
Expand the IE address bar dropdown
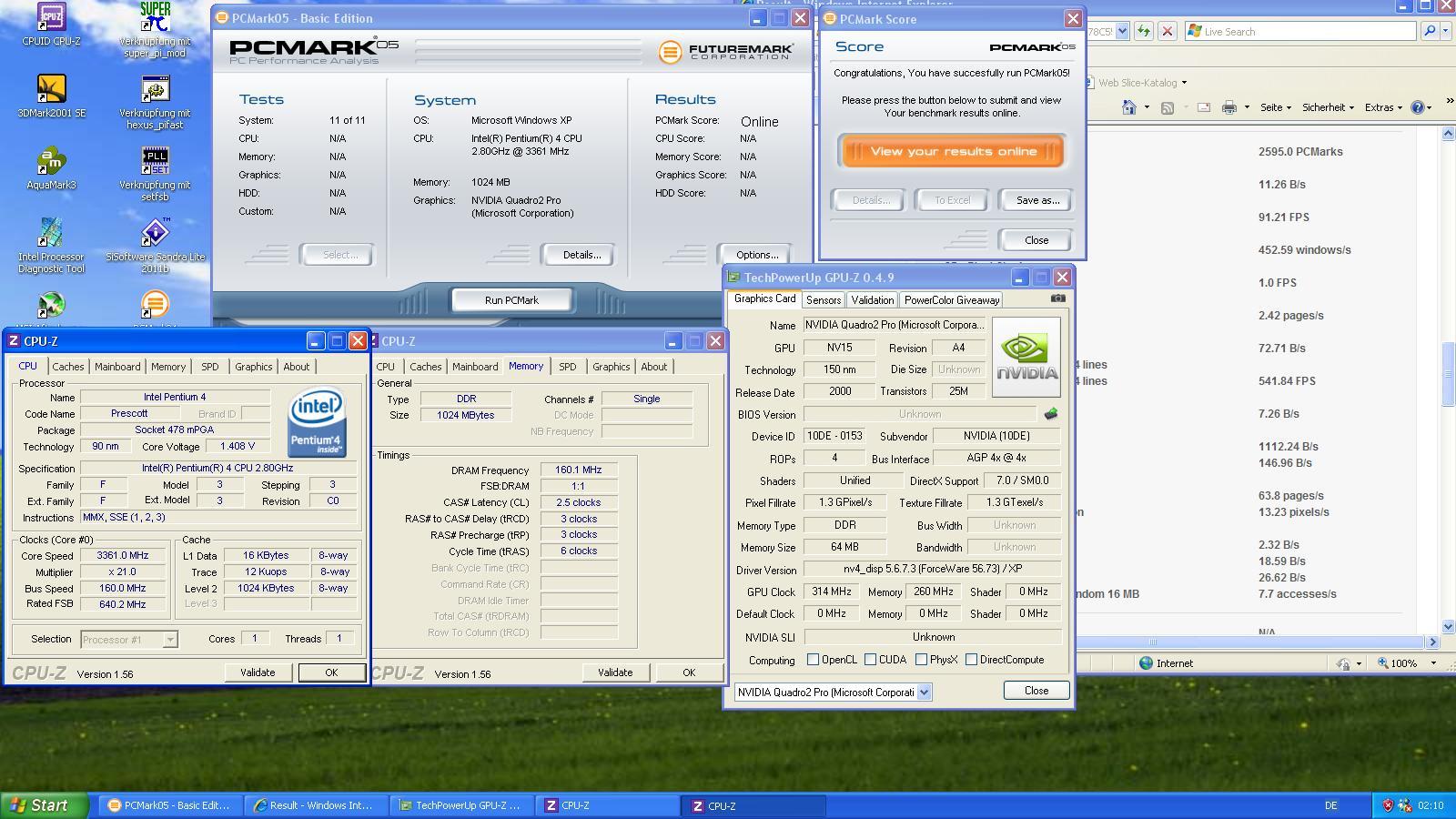[1122, 31]
